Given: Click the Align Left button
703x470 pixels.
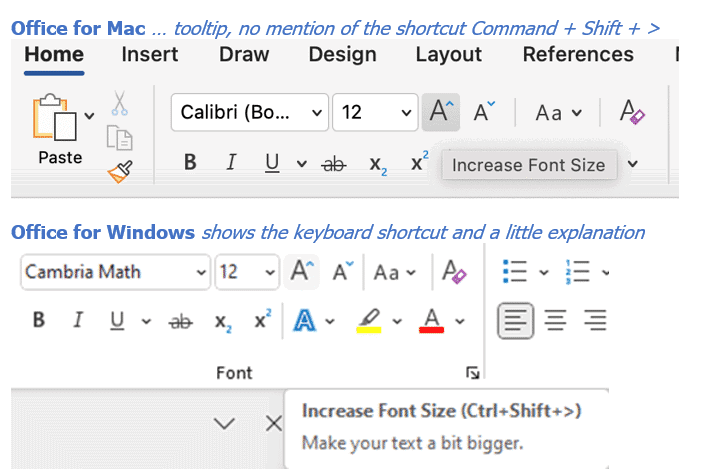Looking at the screenshot, I should click(515, 321).
